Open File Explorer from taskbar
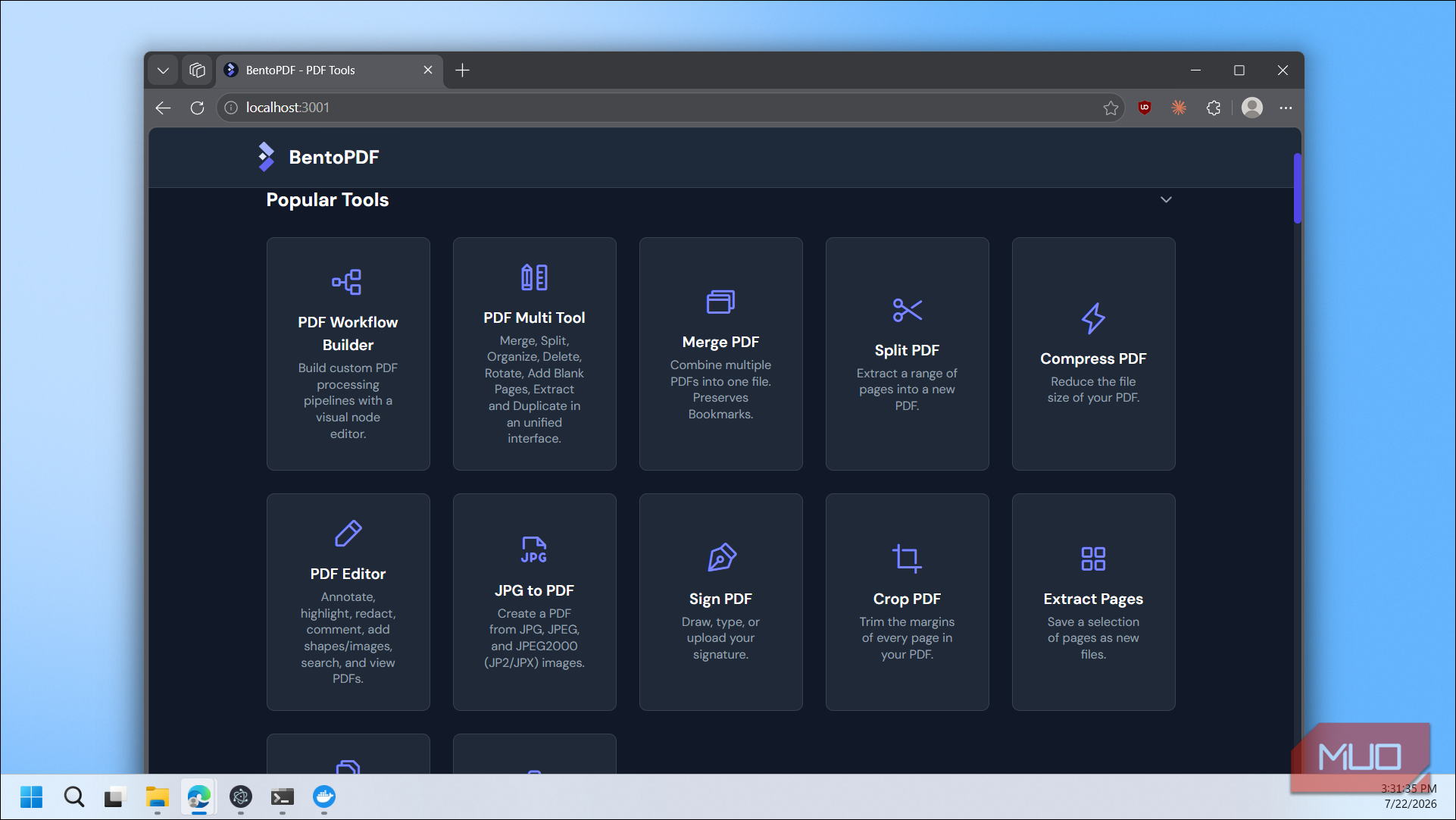1456x820 pixels. tap(157, 797)
